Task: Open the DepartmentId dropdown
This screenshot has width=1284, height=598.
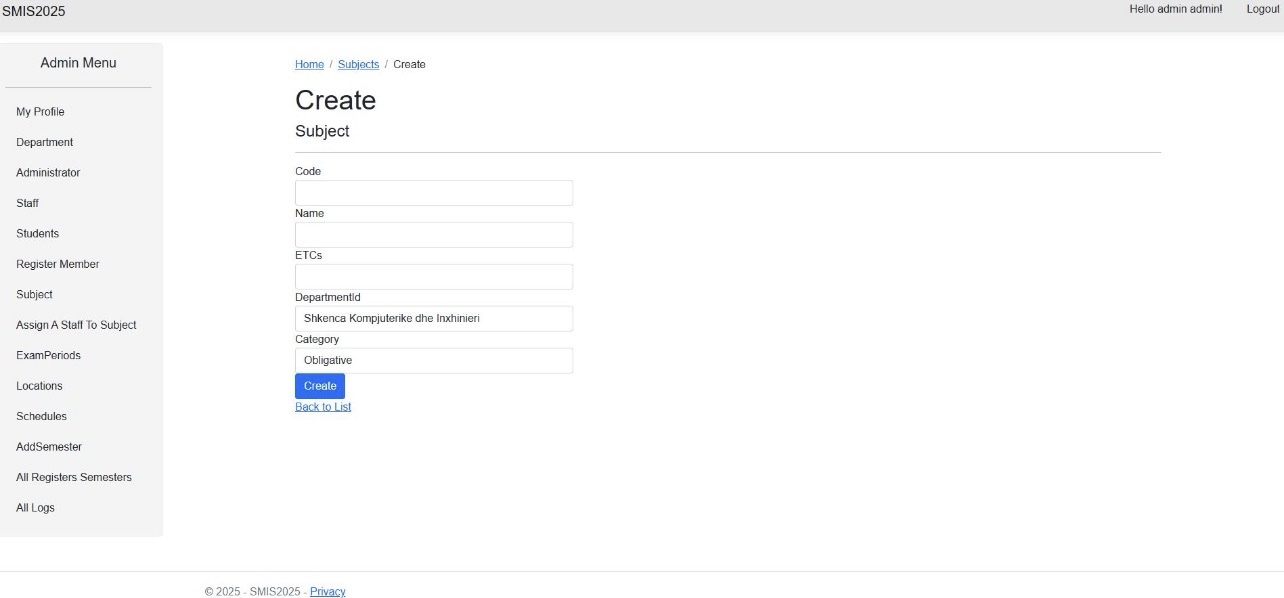Action: coord(433,318)
